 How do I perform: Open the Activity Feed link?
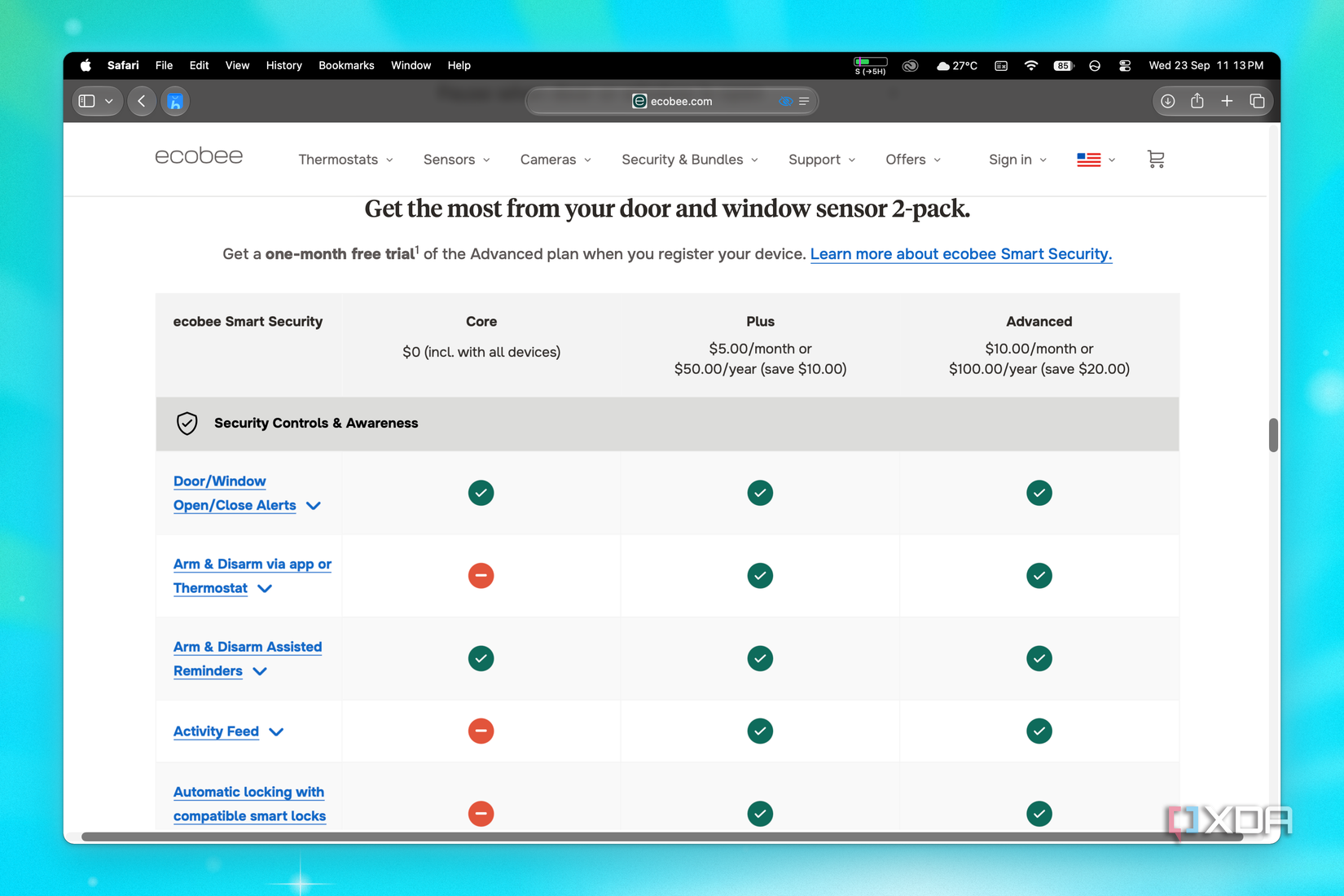[x=216, y=731]
